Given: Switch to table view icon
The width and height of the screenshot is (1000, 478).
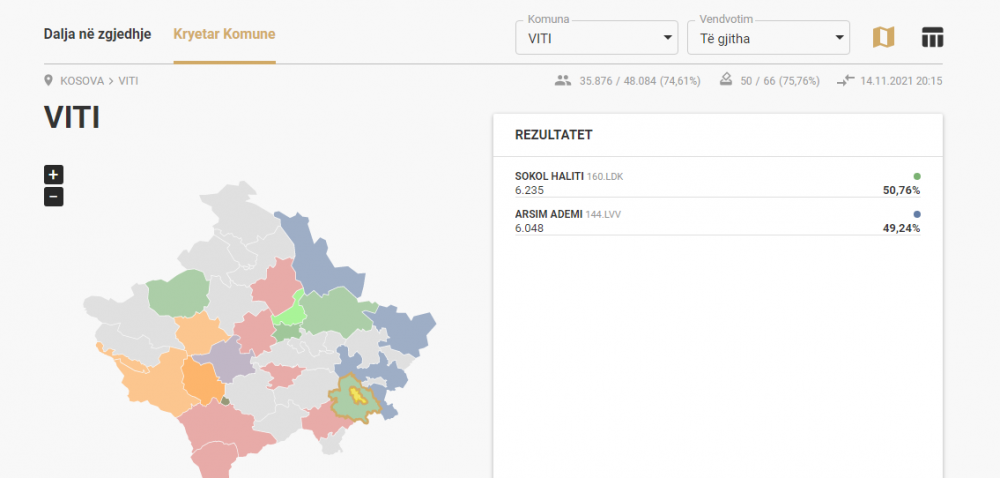Looking at the screenshot, I should click(x=932, y=38).
